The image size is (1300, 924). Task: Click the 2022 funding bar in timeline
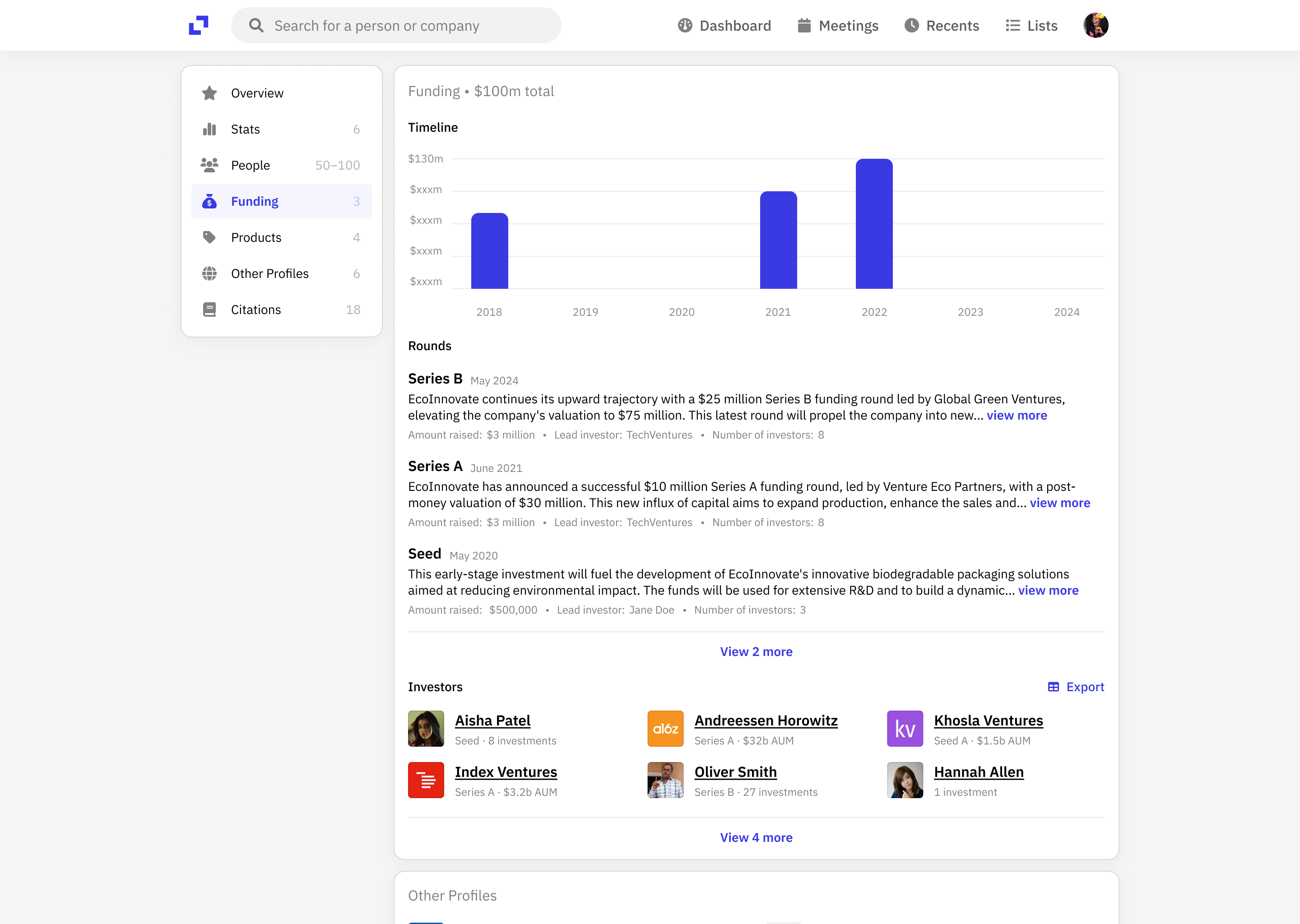tap(874, 224)
